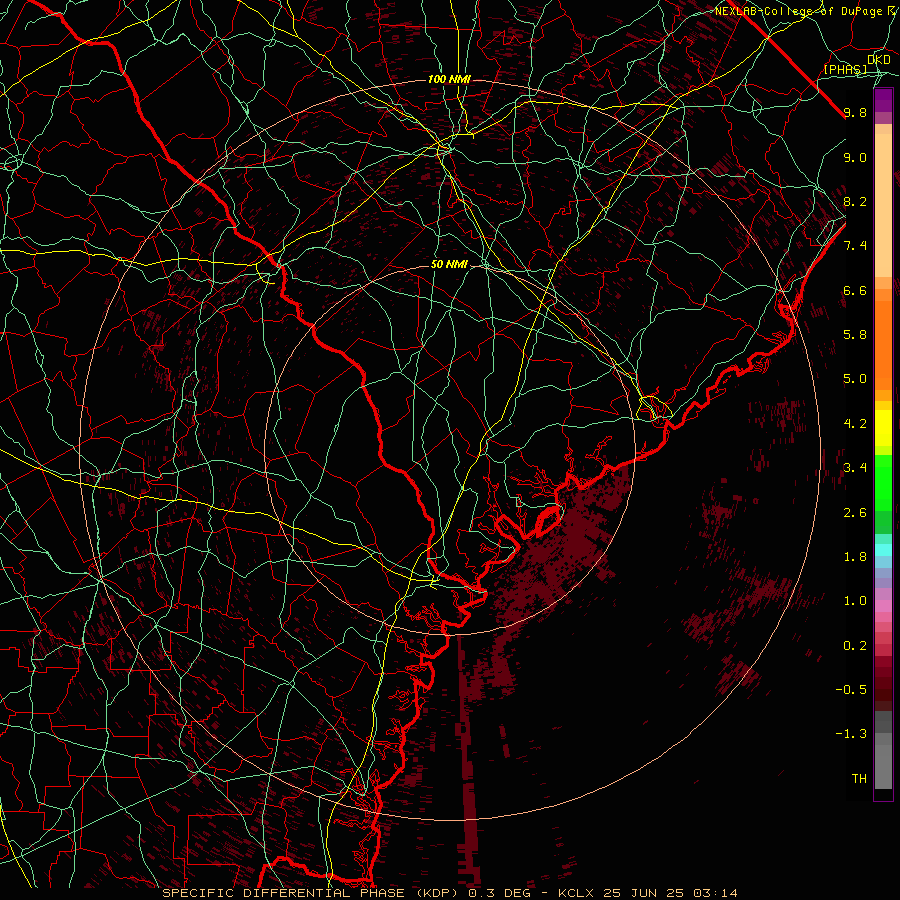Click the 7.4 scale value
This screenshot has width=900, height=900.
click(x=855, y=246)
